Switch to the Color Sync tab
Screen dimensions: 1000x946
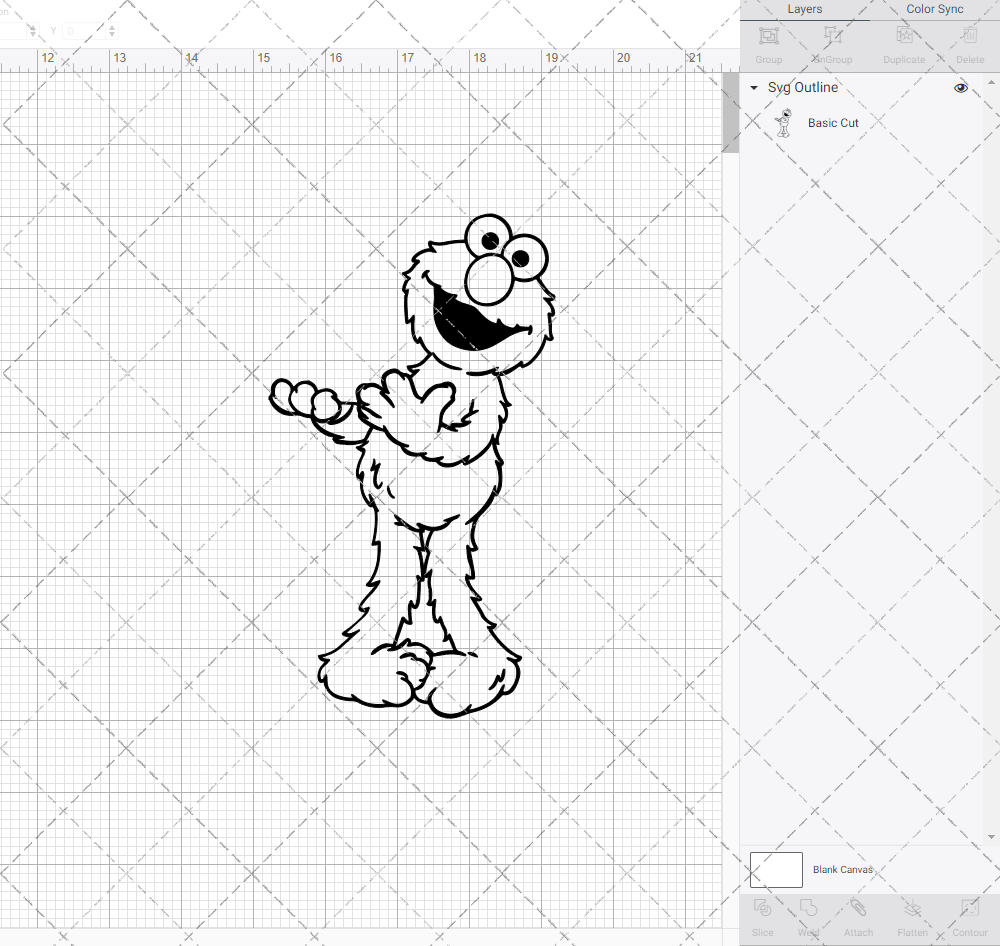click(x=934, y=9)
